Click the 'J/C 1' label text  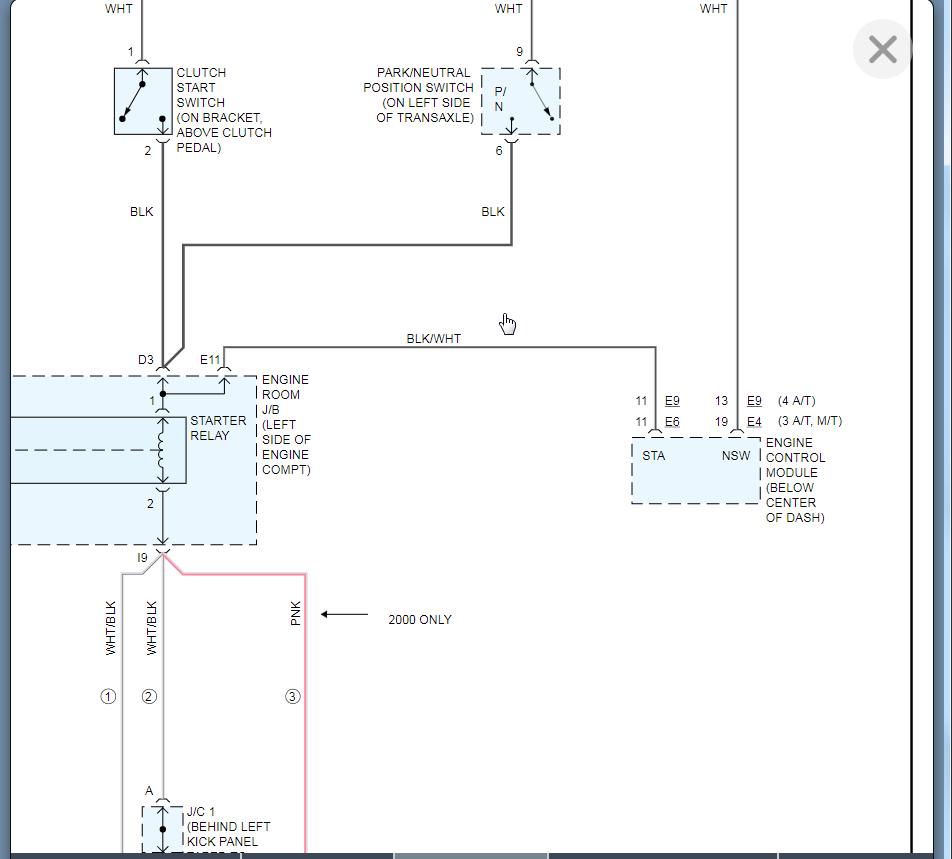pos(201,812)
